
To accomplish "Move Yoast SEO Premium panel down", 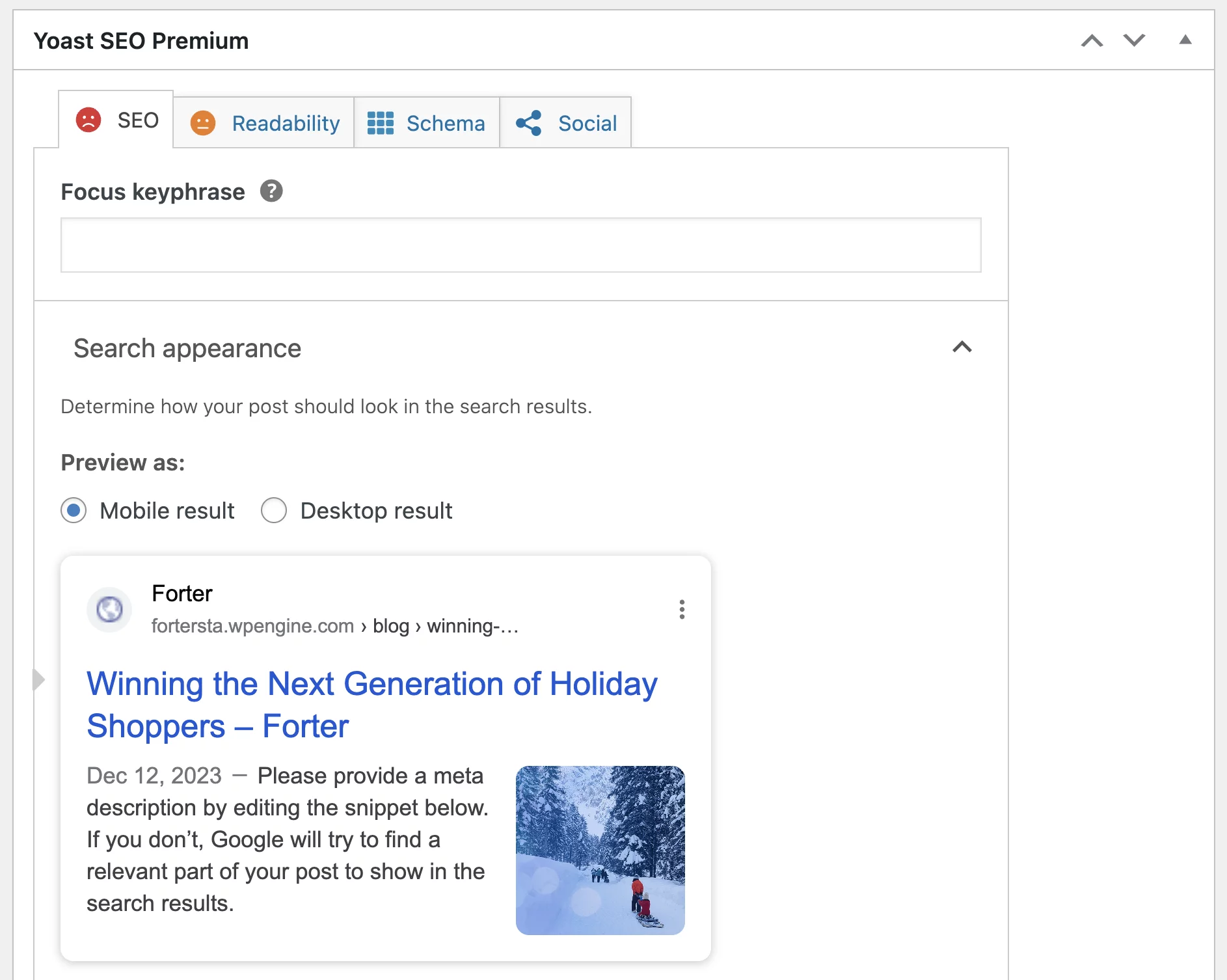I will point(1134,41).
